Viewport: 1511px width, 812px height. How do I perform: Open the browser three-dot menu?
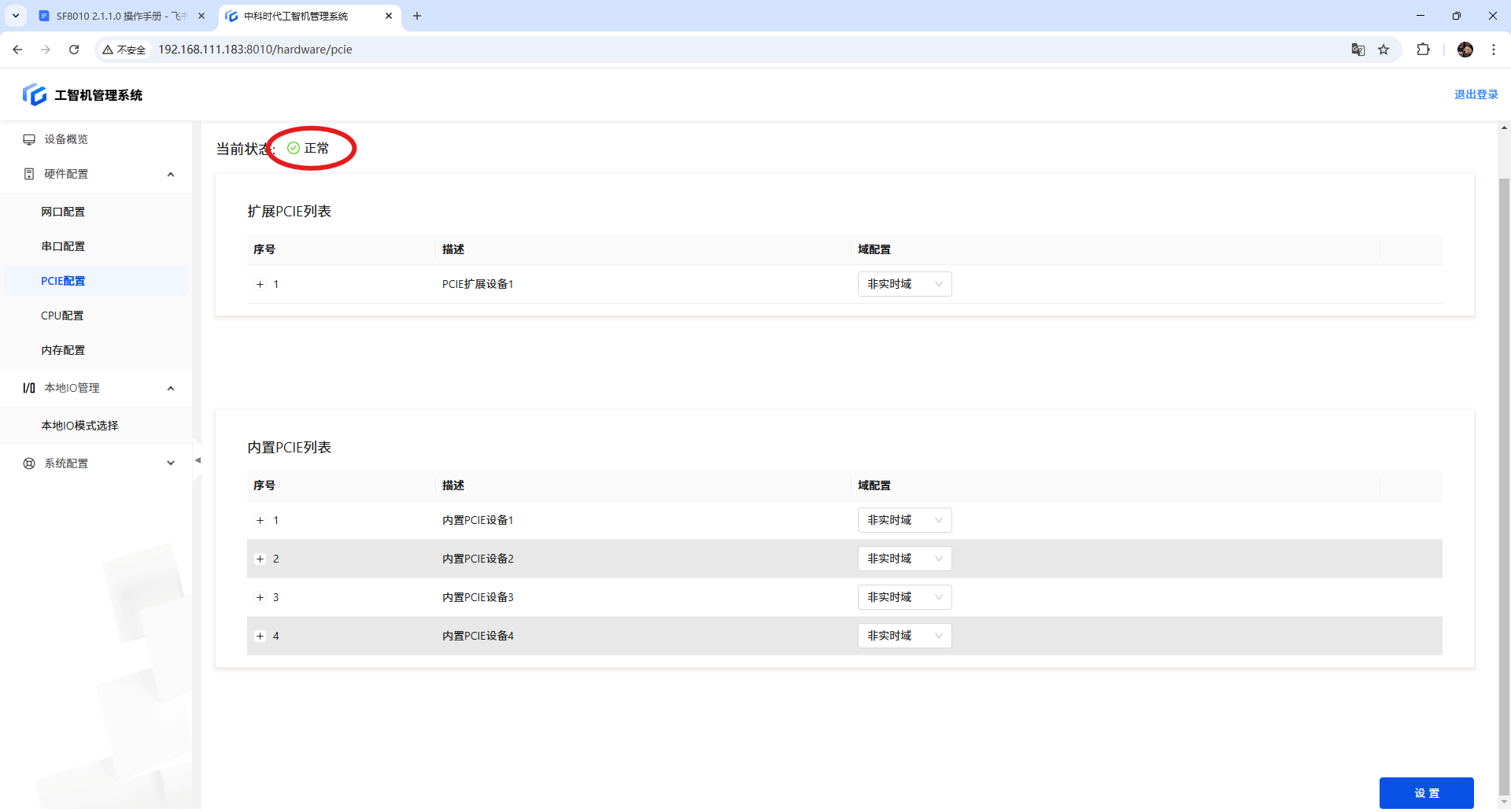[x=1493, y=50]
